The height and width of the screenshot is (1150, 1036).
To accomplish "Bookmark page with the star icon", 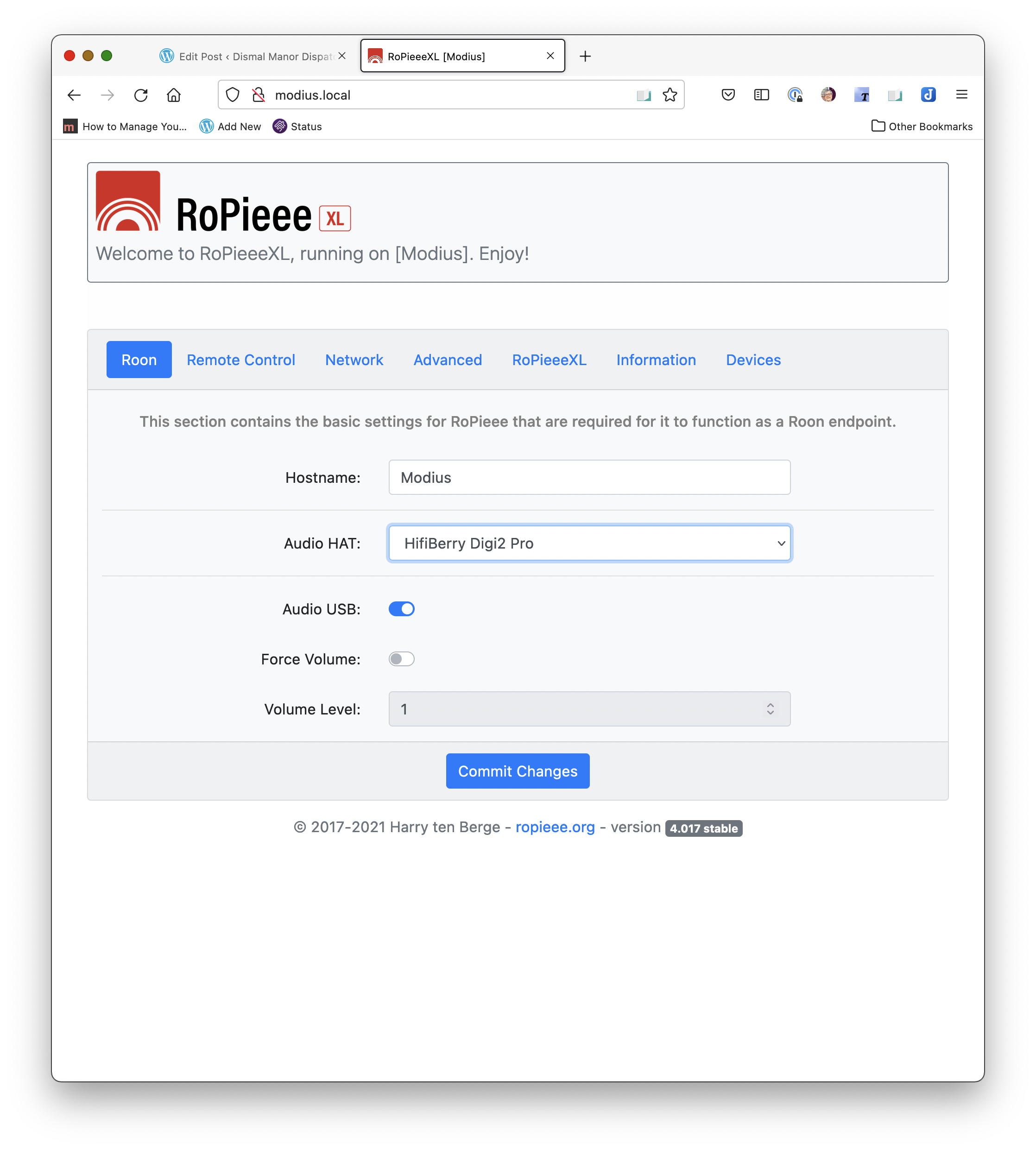I will pos(670,95).
